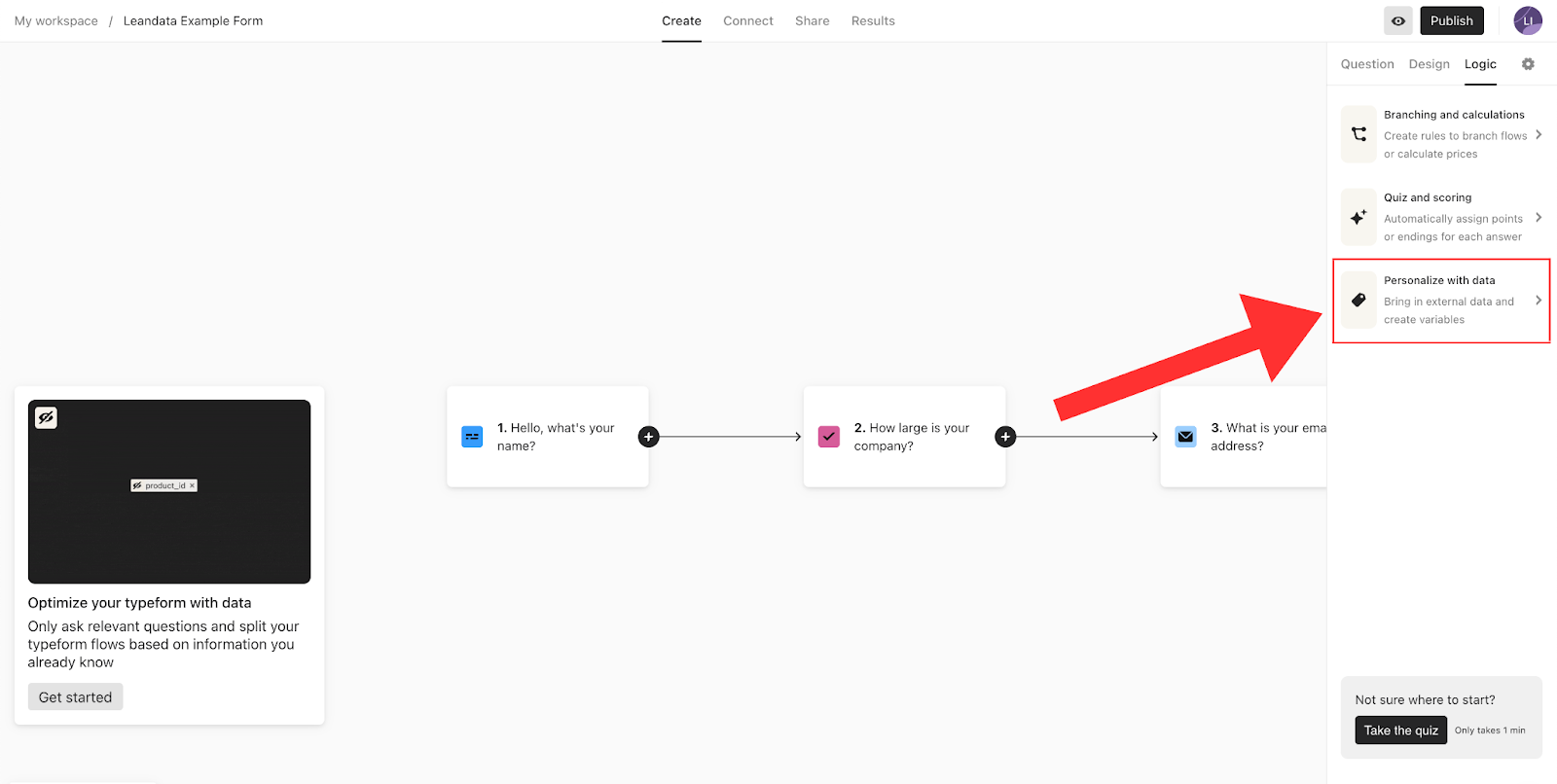Select the email envelope icon on question 3
Image resolution: width=1557 pixels, height=784 pixels.
tap(1185, 437)
